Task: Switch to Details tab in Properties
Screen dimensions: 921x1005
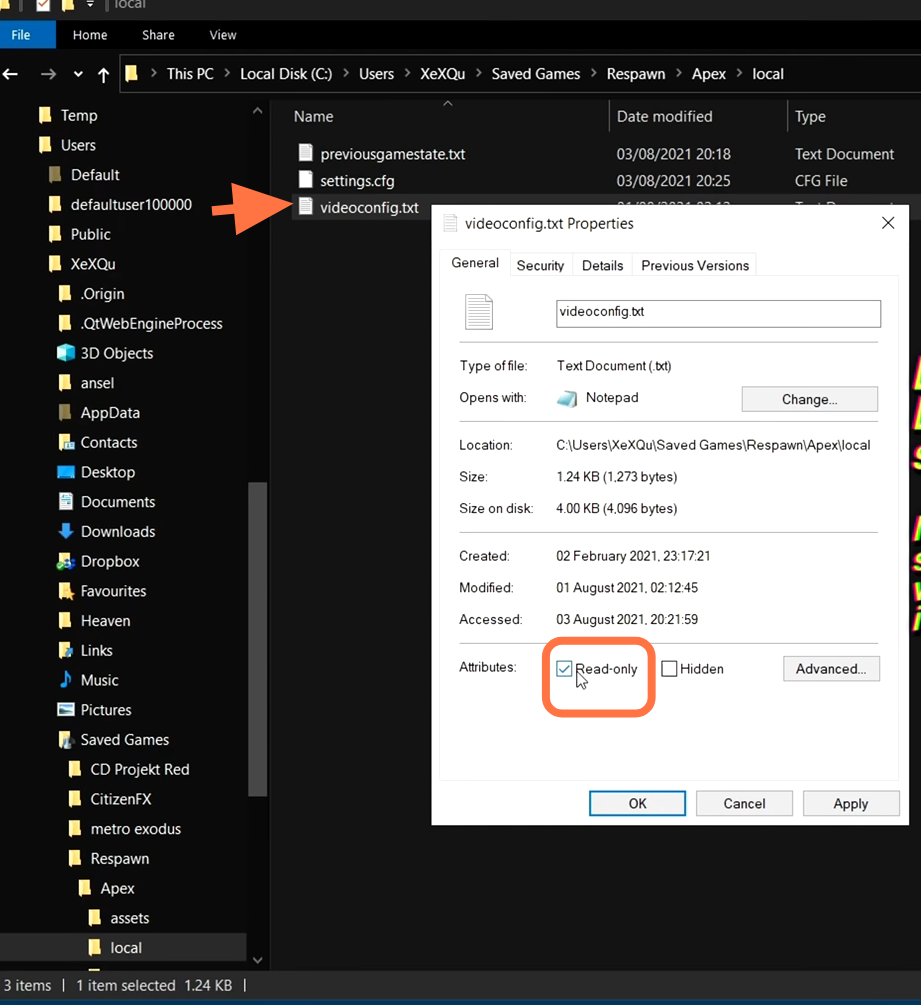Action: tap(602, 265)
